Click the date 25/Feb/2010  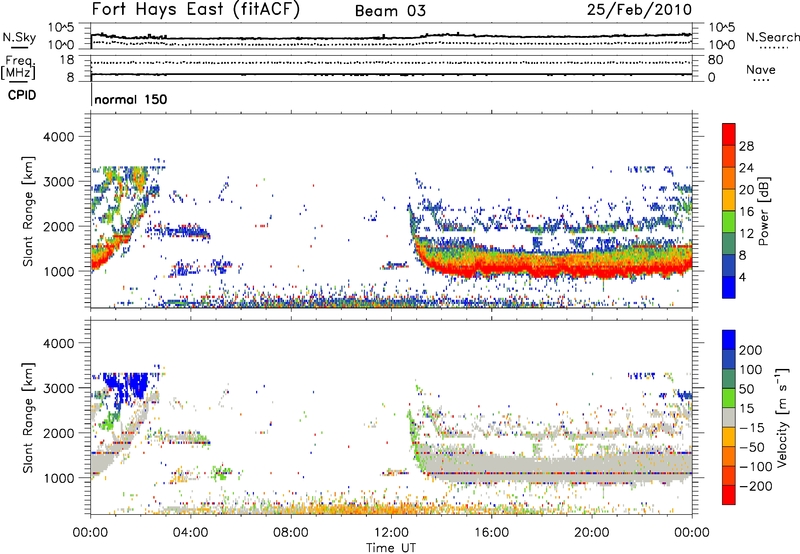click(639, 9)
